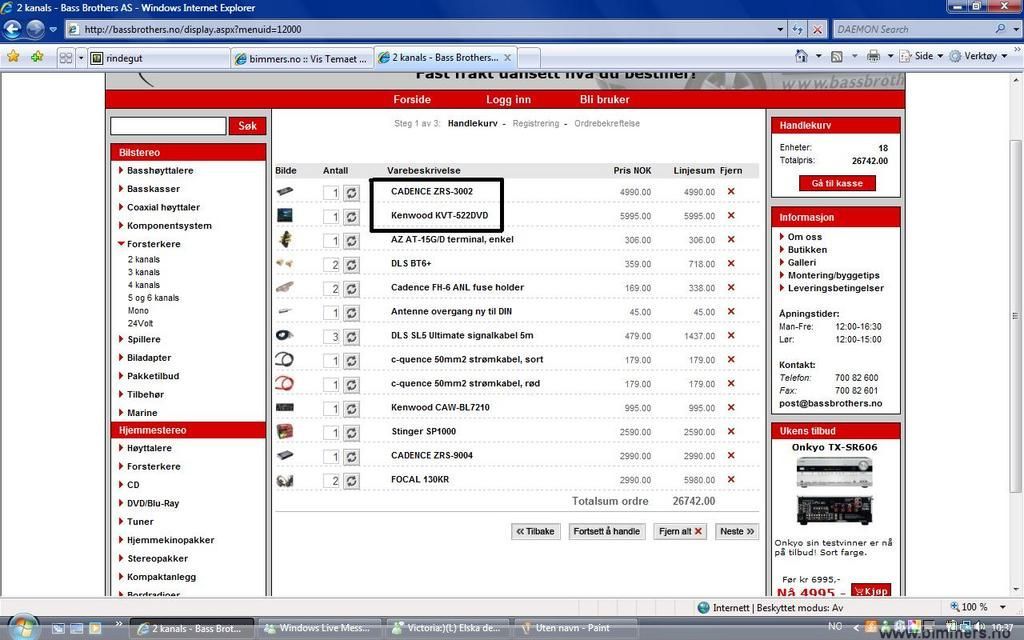The image size is (1024, 640).
Task: Update quantity icon for DLS BT6+
Action: pyautogui.click(x=351, y=264)
